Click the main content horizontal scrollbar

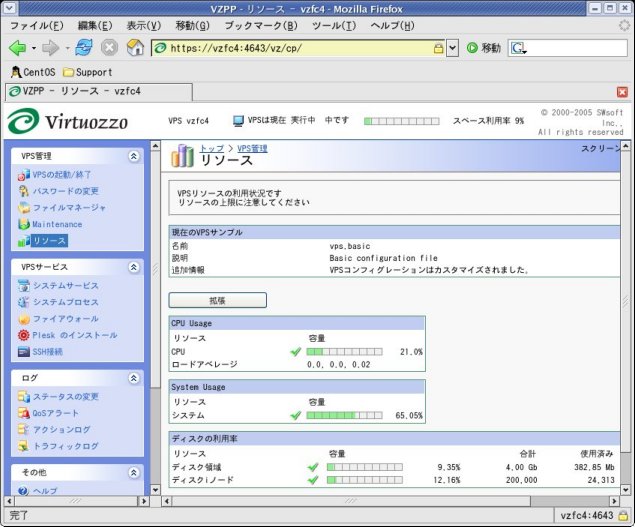351,501
